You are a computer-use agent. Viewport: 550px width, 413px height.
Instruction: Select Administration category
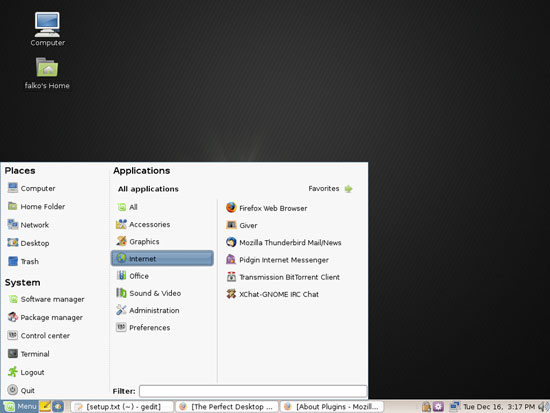(162, 310)
